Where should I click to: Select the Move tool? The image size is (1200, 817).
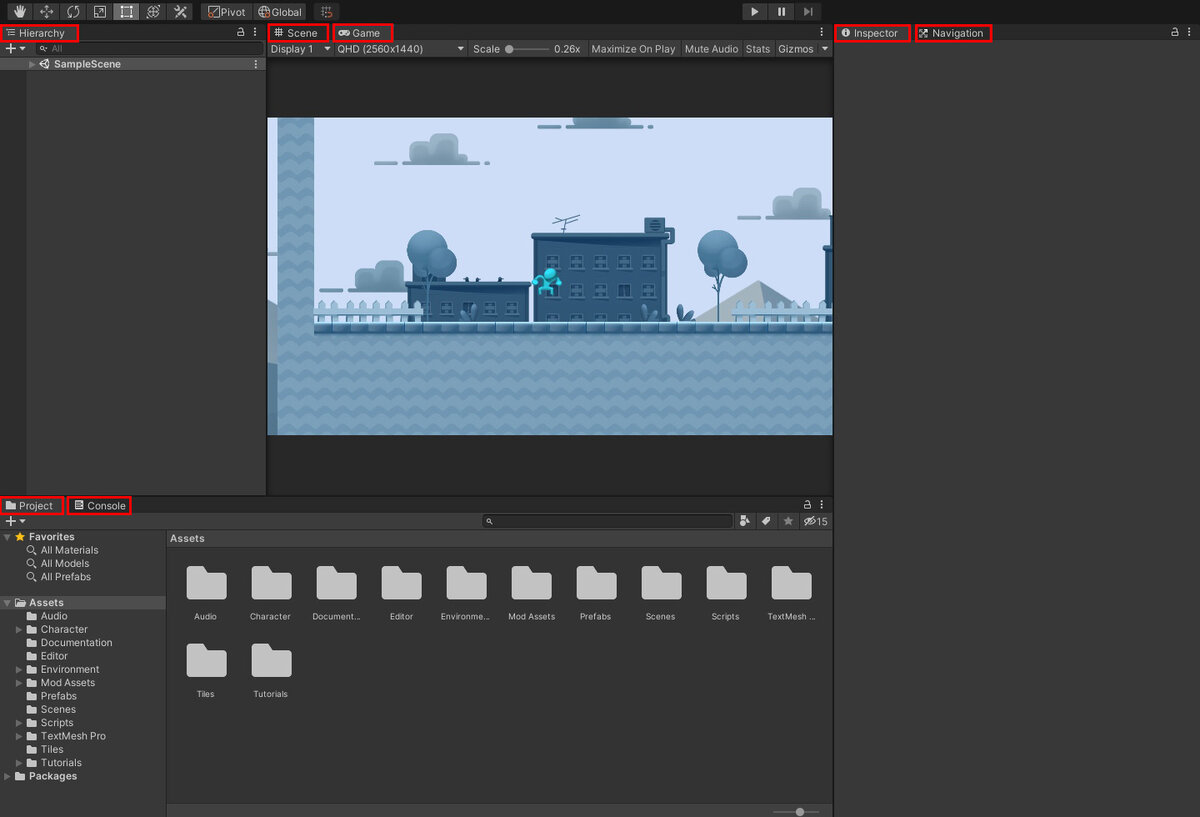coord(46,12)
